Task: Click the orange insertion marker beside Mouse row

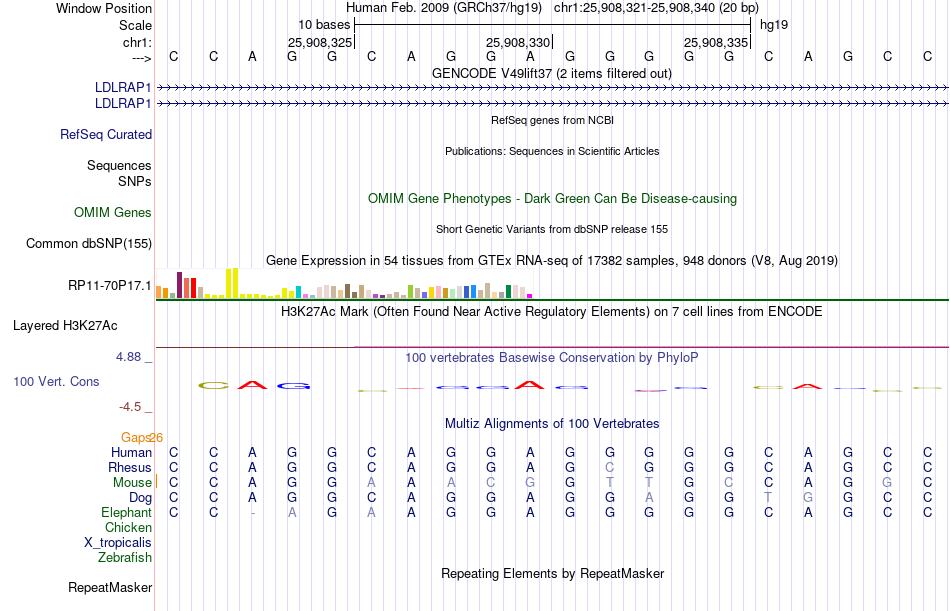Action: pyautogui.click(x=156, y=482)
